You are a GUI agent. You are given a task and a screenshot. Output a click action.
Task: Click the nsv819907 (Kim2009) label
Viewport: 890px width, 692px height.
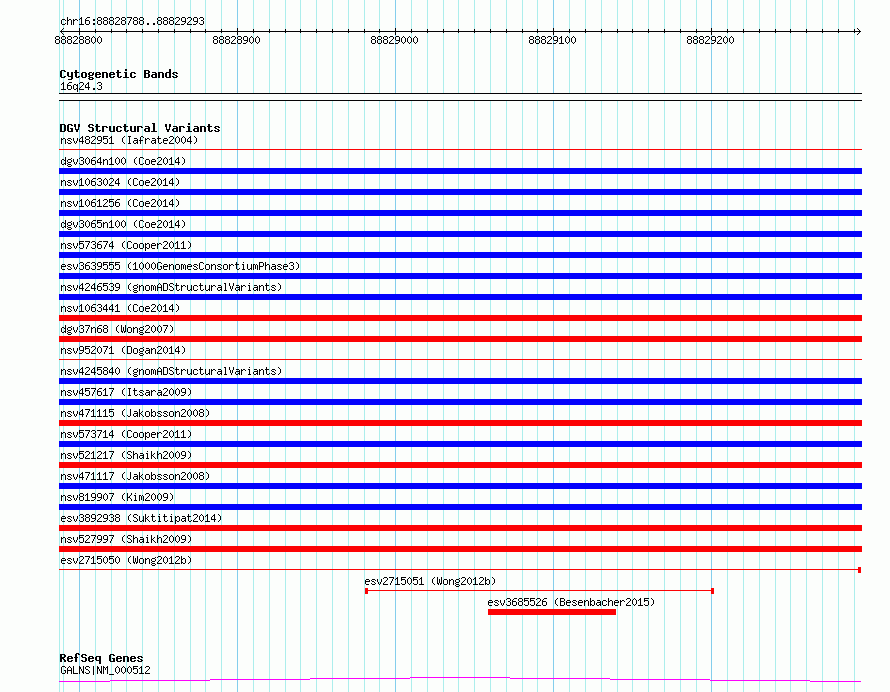click(117, 497)
